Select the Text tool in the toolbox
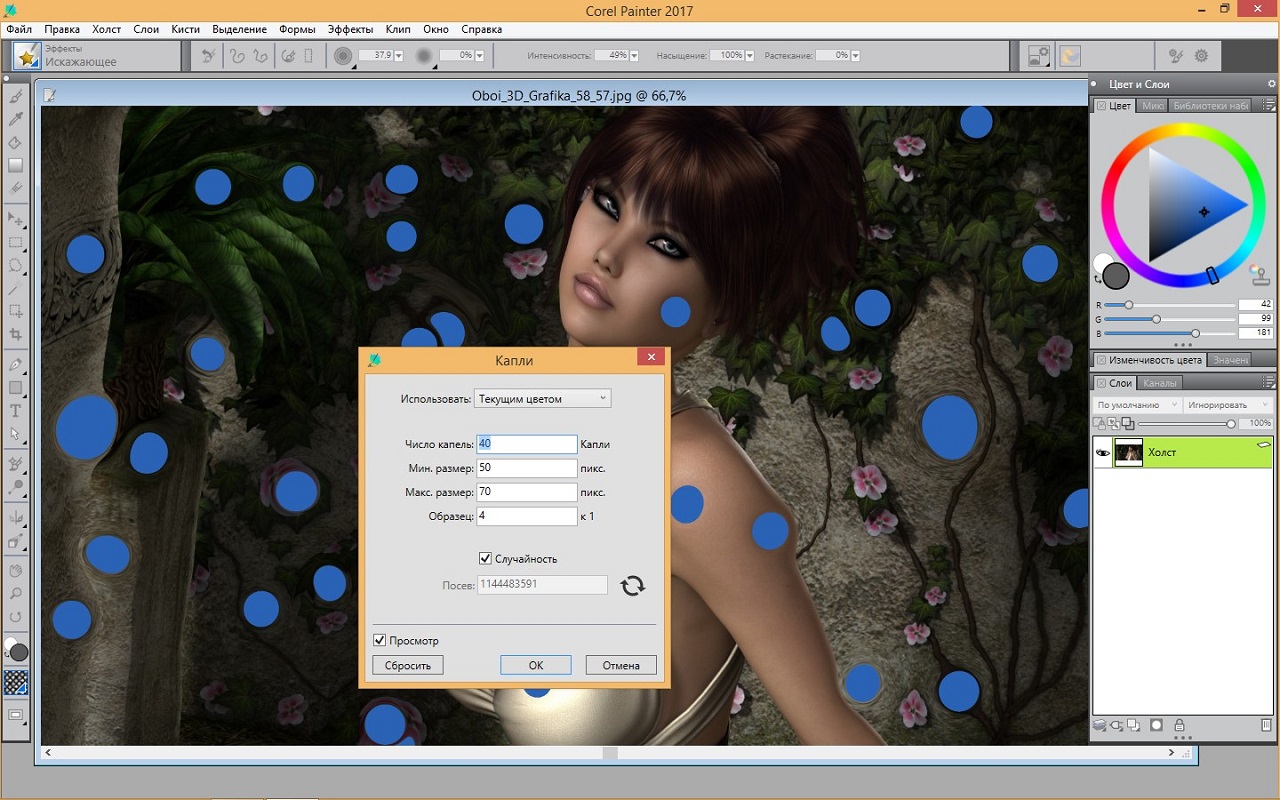The width and height of the screenshot is (1280, 800). pyautogui.click(x=16, y=411)
